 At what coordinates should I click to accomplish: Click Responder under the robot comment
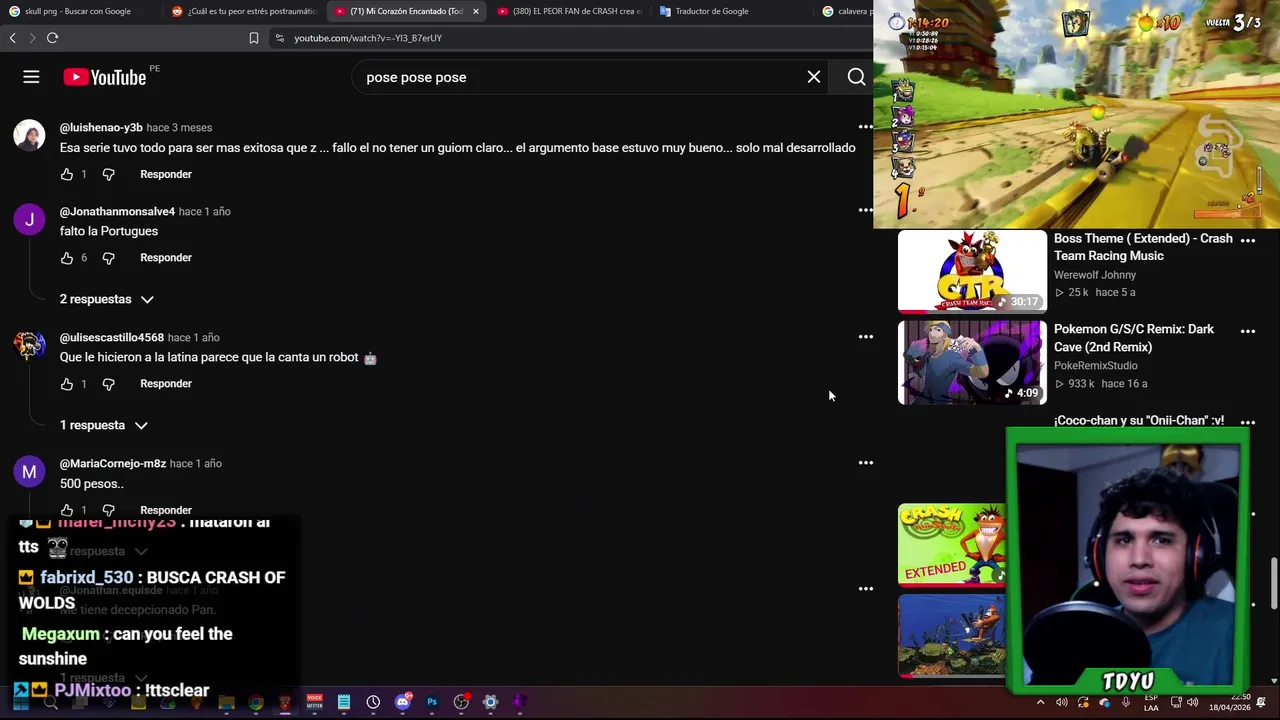coord(166,384)
